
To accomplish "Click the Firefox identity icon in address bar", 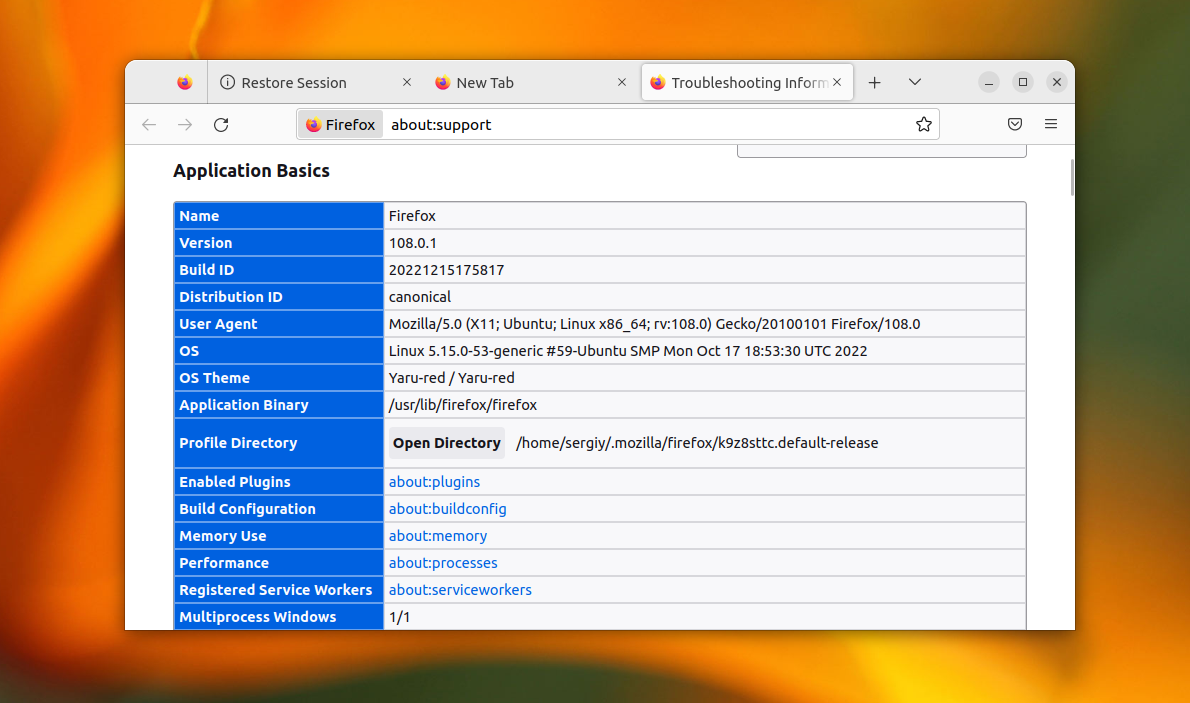I will coord(340,125).
